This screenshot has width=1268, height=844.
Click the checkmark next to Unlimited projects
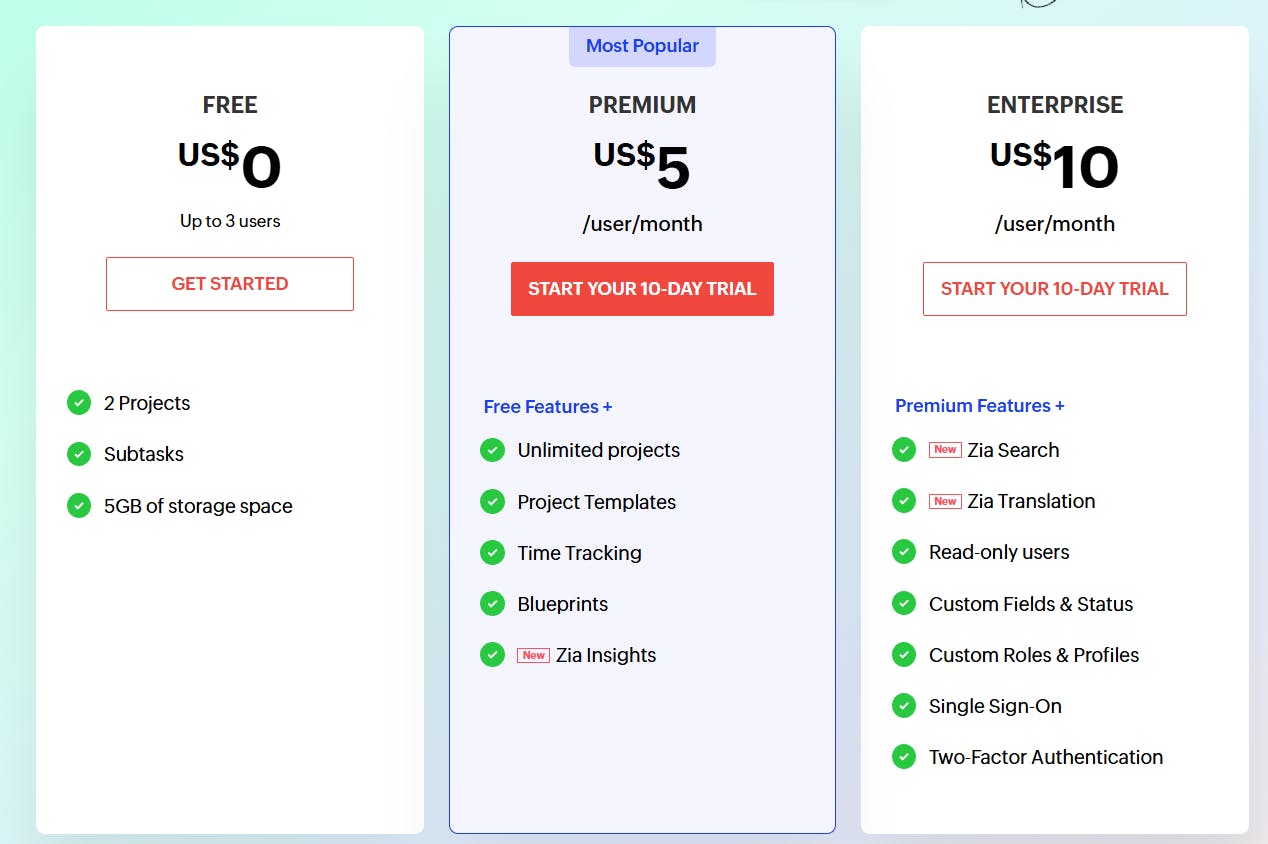pyautogui.click(x=492, y=450)
